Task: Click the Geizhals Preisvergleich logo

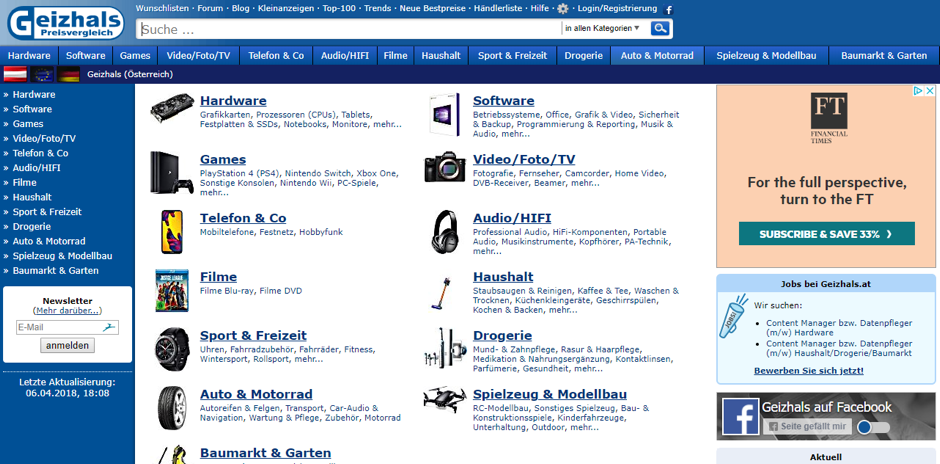Action: tap(66, 23)
